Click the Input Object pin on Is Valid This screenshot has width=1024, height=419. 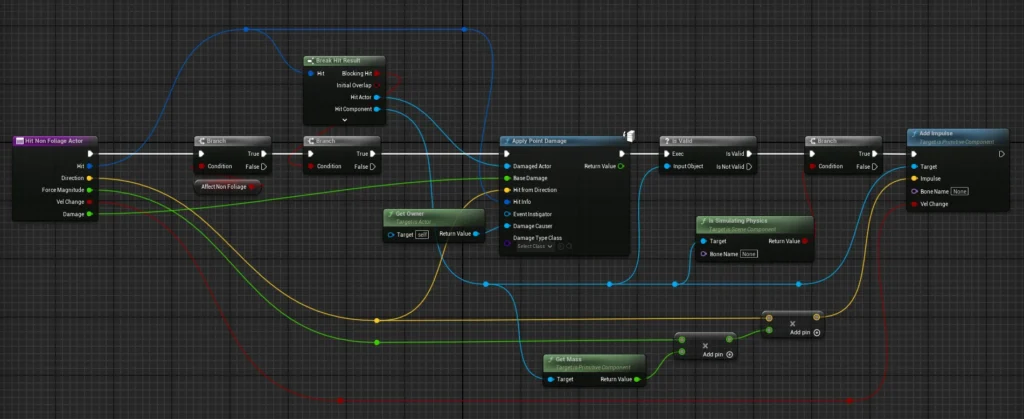click(x=667, y=166)
